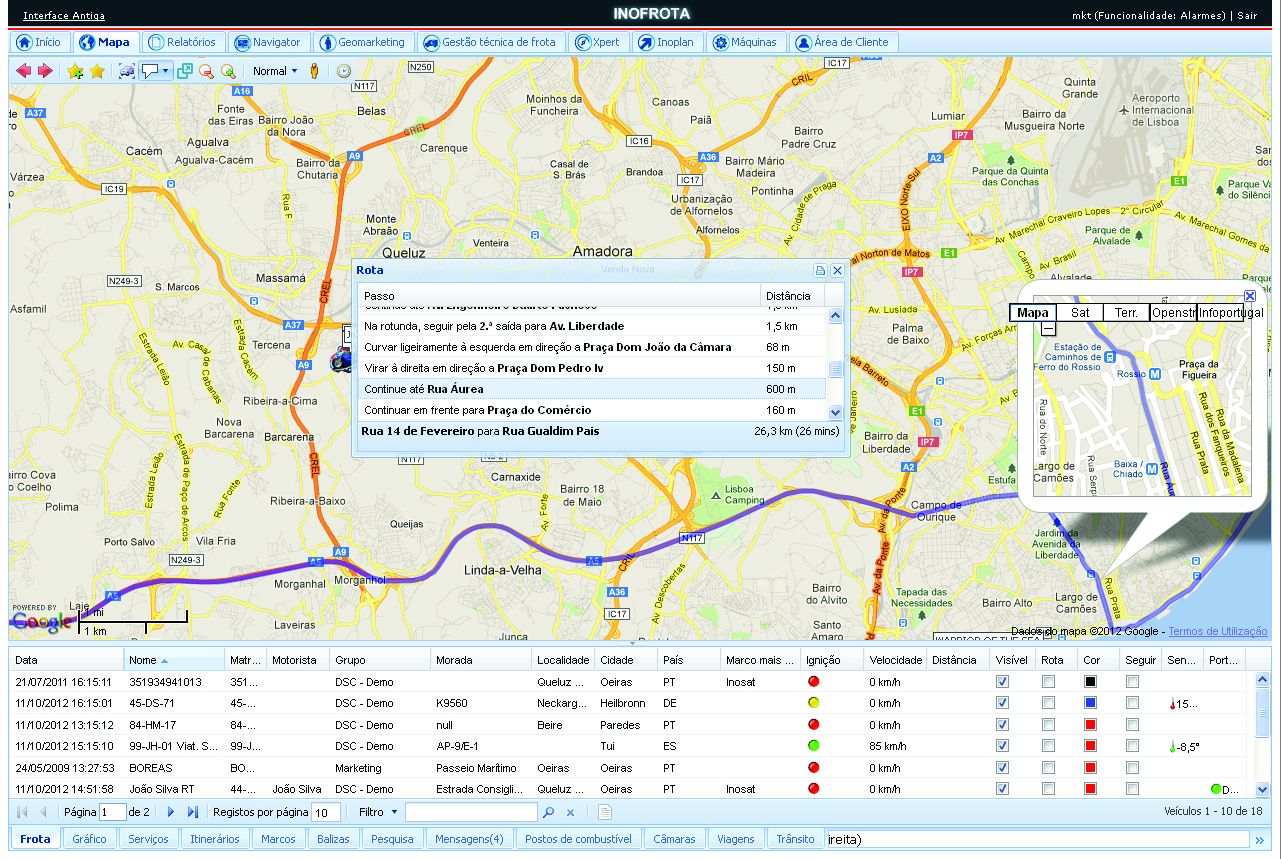Switch mini map to Infoportugal layer
Viewport: 1281px width, 859px height.
pos(1228,312)
